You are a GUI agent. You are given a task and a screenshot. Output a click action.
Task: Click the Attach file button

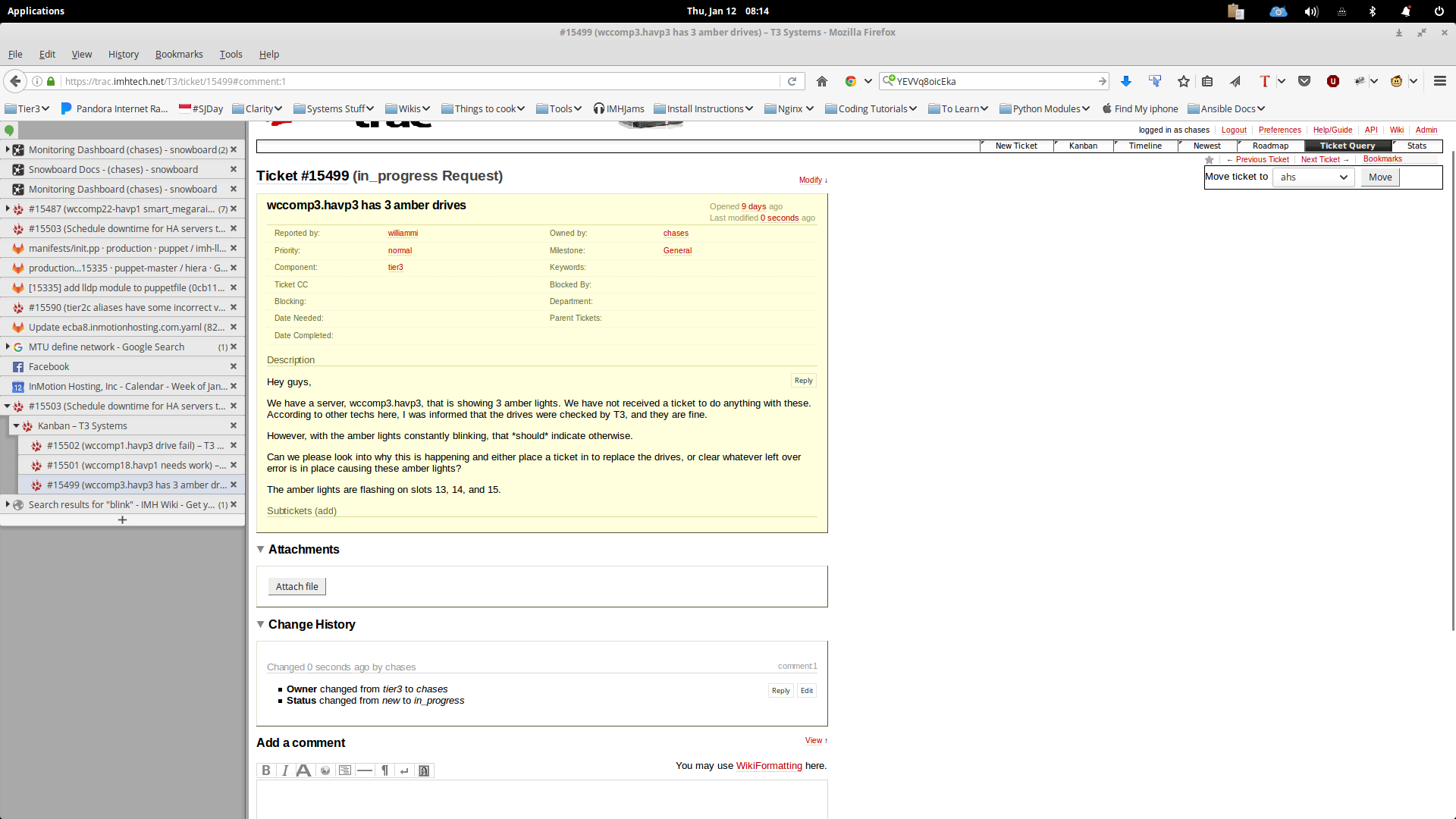pos(297,586)
